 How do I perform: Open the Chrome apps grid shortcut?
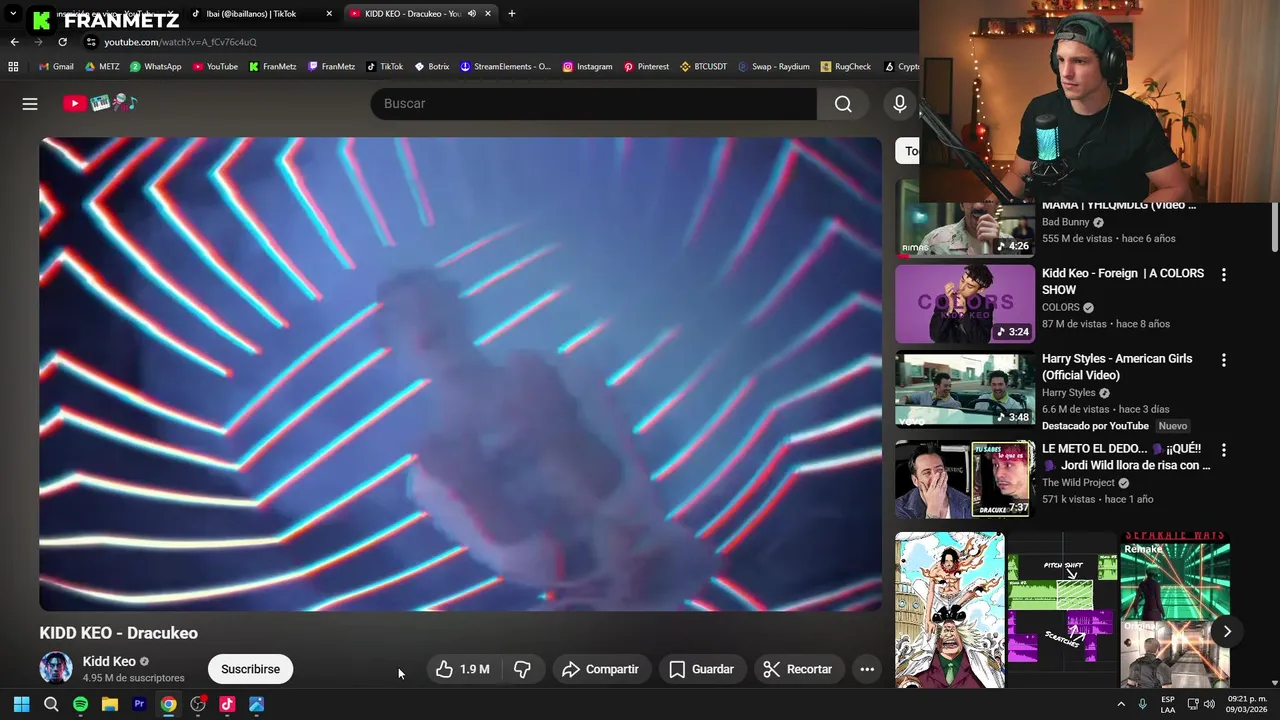(x=13, y=67)
